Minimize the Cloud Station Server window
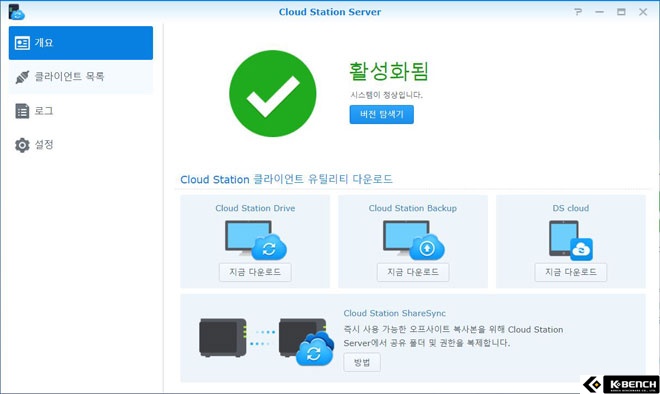This screenshot has width=660, height=394. (599, 12)
